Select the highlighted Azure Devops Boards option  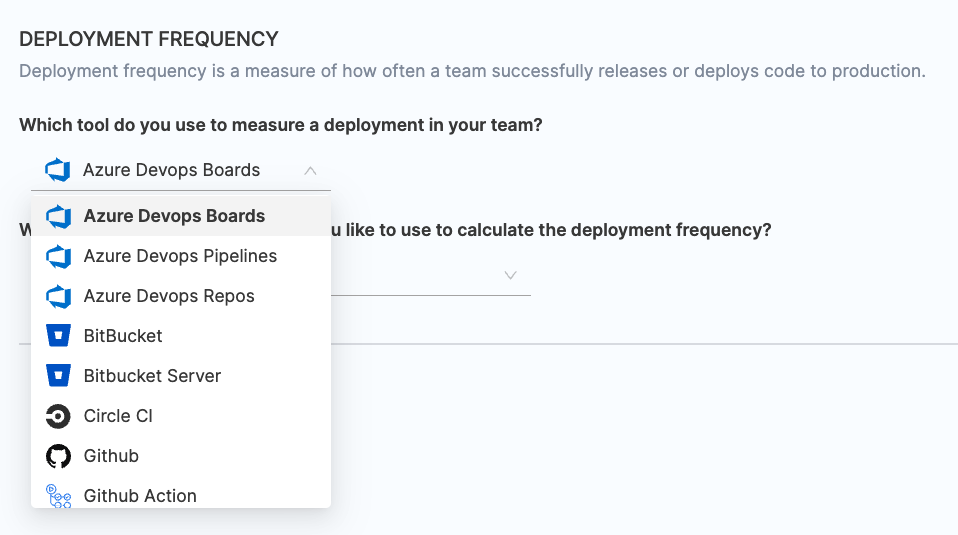pos(174,216)
